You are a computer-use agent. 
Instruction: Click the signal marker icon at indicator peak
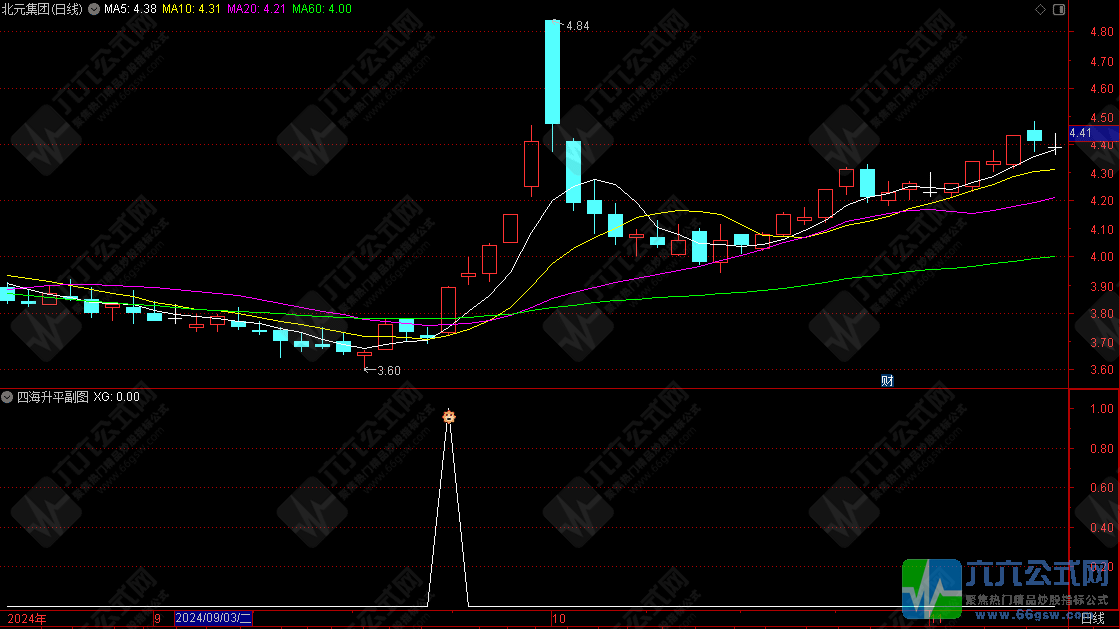point(449,416)
